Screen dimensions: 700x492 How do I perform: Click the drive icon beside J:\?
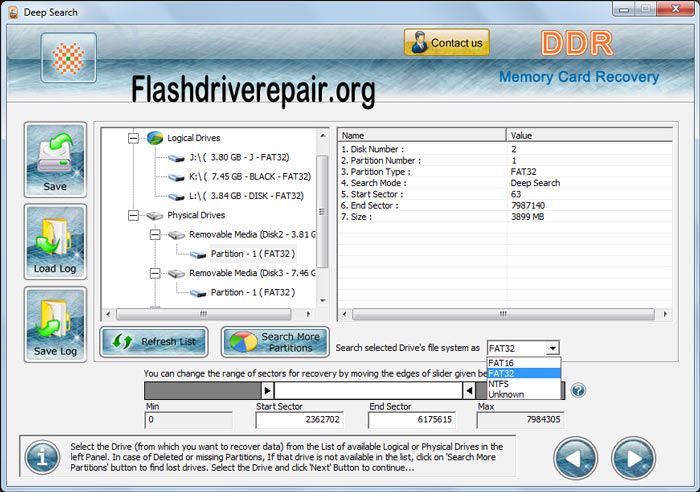tap(176, 158)
